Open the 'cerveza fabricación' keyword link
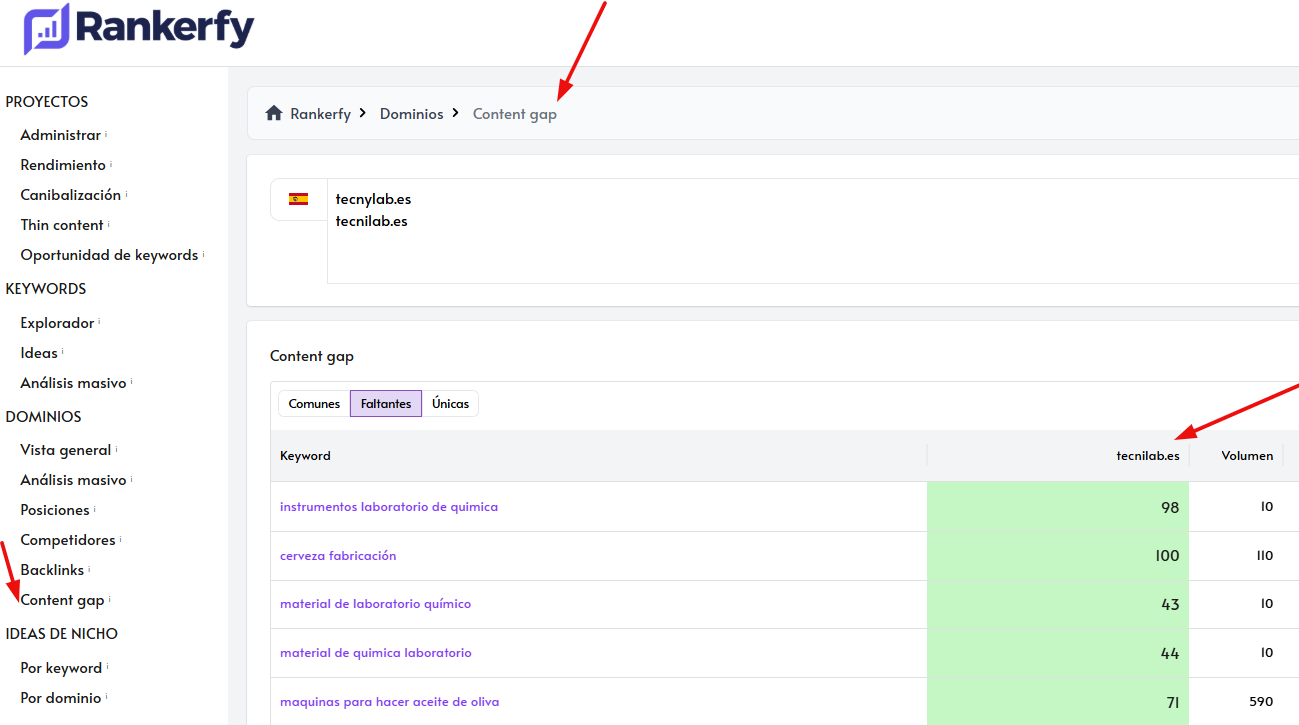The height and width of the screenshot is (725, 1299). click(x=338, y=556)
